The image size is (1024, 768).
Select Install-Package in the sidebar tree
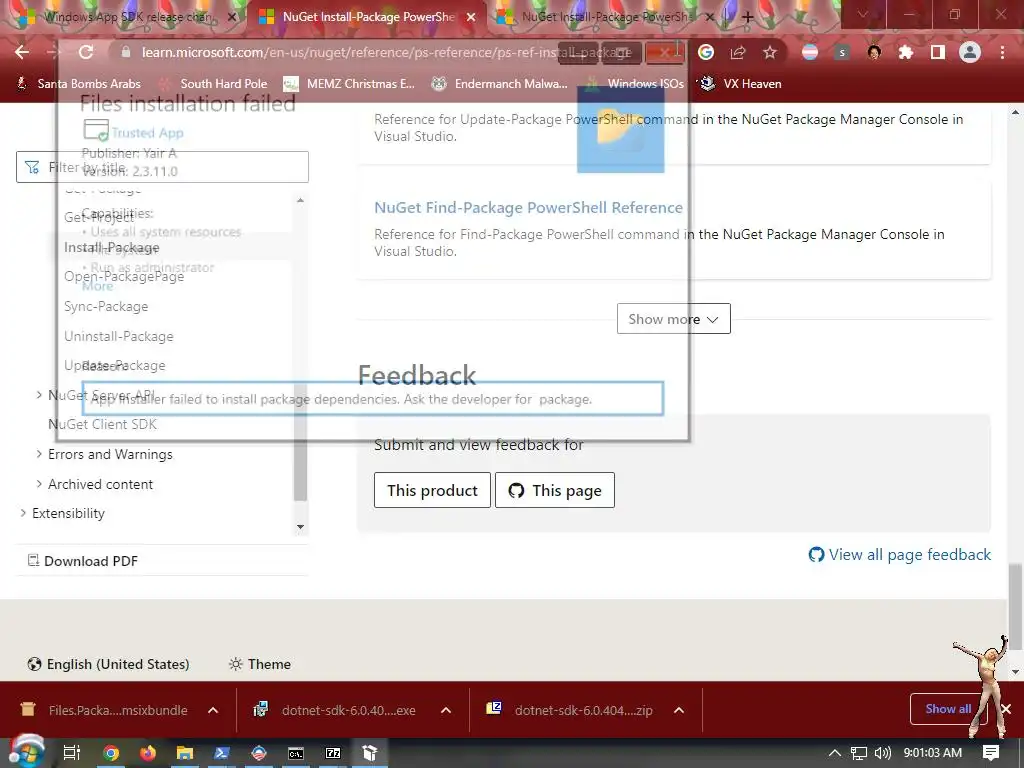point(112,248)
